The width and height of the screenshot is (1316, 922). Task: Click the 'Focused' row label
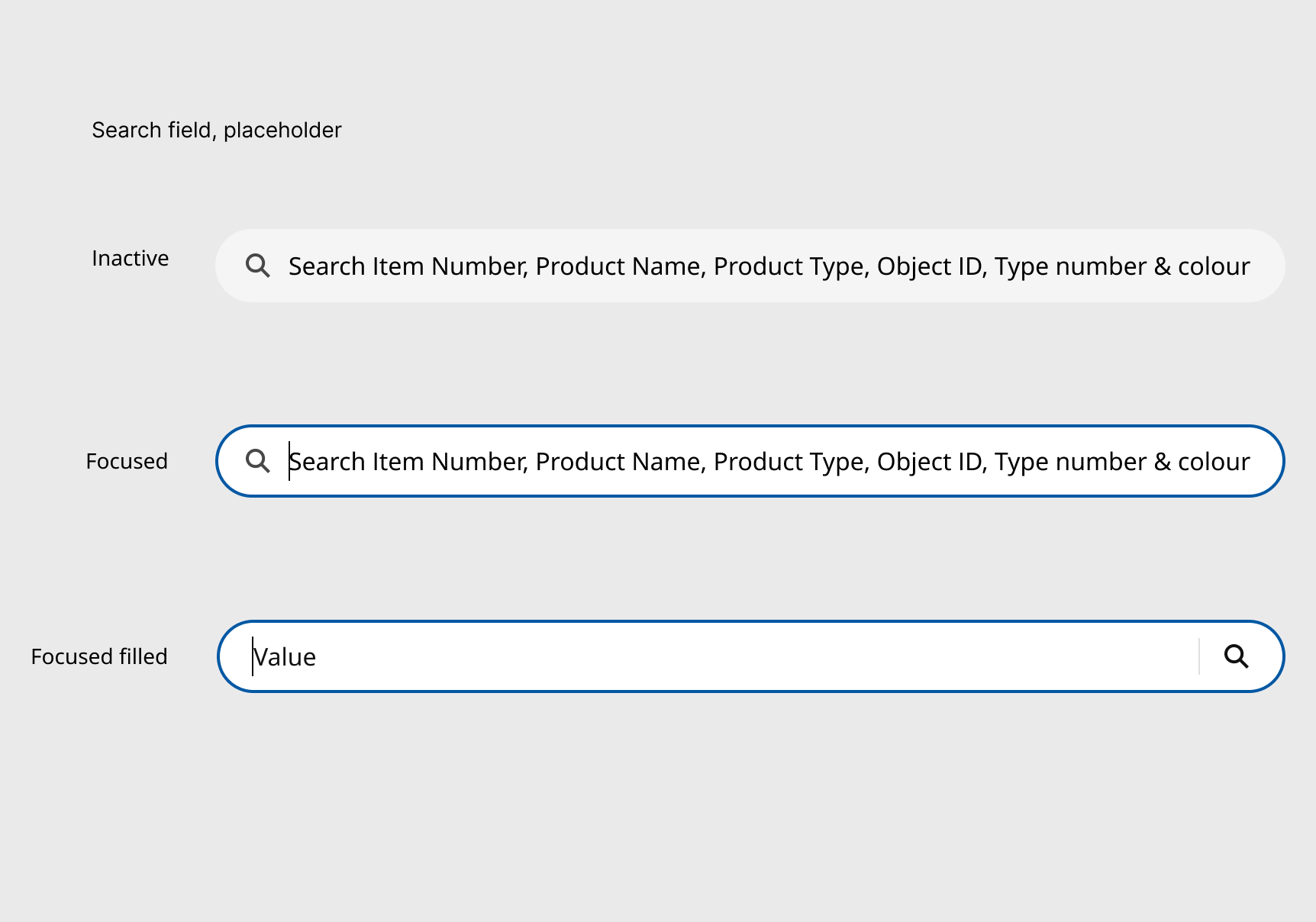pos(127,462)
